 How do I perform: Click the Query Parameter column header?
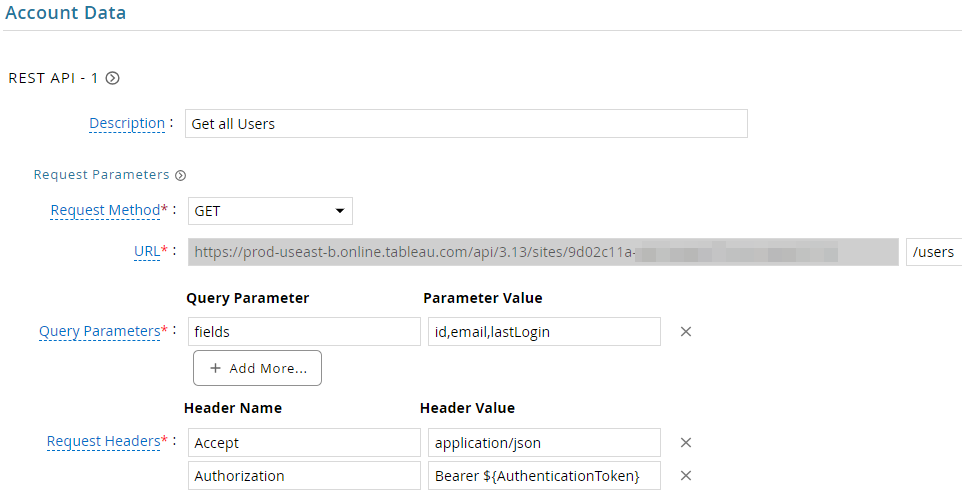pos(248,298)
